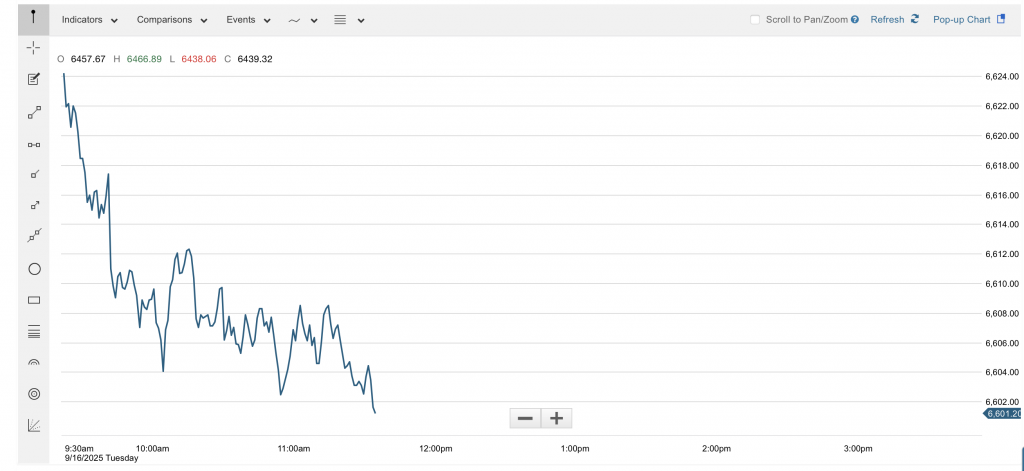Select the trend line drawing tool

(33, 112)
